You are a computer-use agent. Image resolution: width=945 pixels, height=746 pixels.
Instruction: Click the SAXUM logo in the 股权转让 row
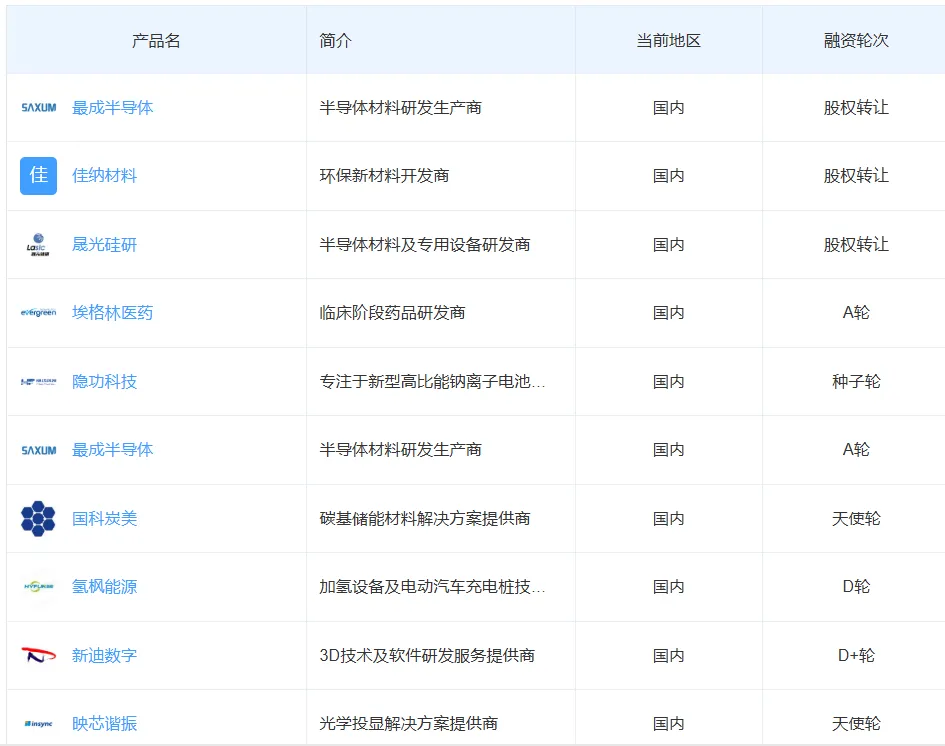click(x=39, y=107)
